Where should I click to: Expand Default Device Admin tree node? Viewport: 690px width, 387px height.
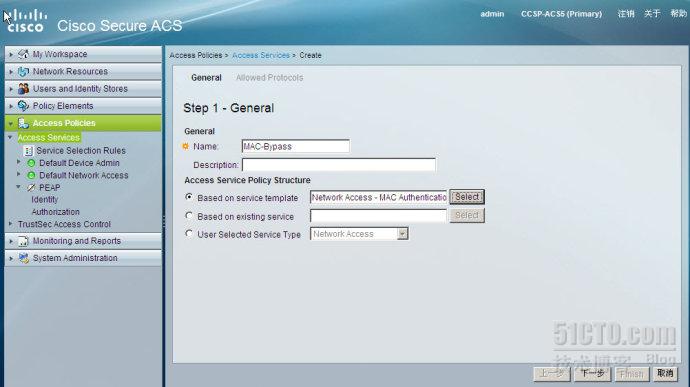click(18, 162)
